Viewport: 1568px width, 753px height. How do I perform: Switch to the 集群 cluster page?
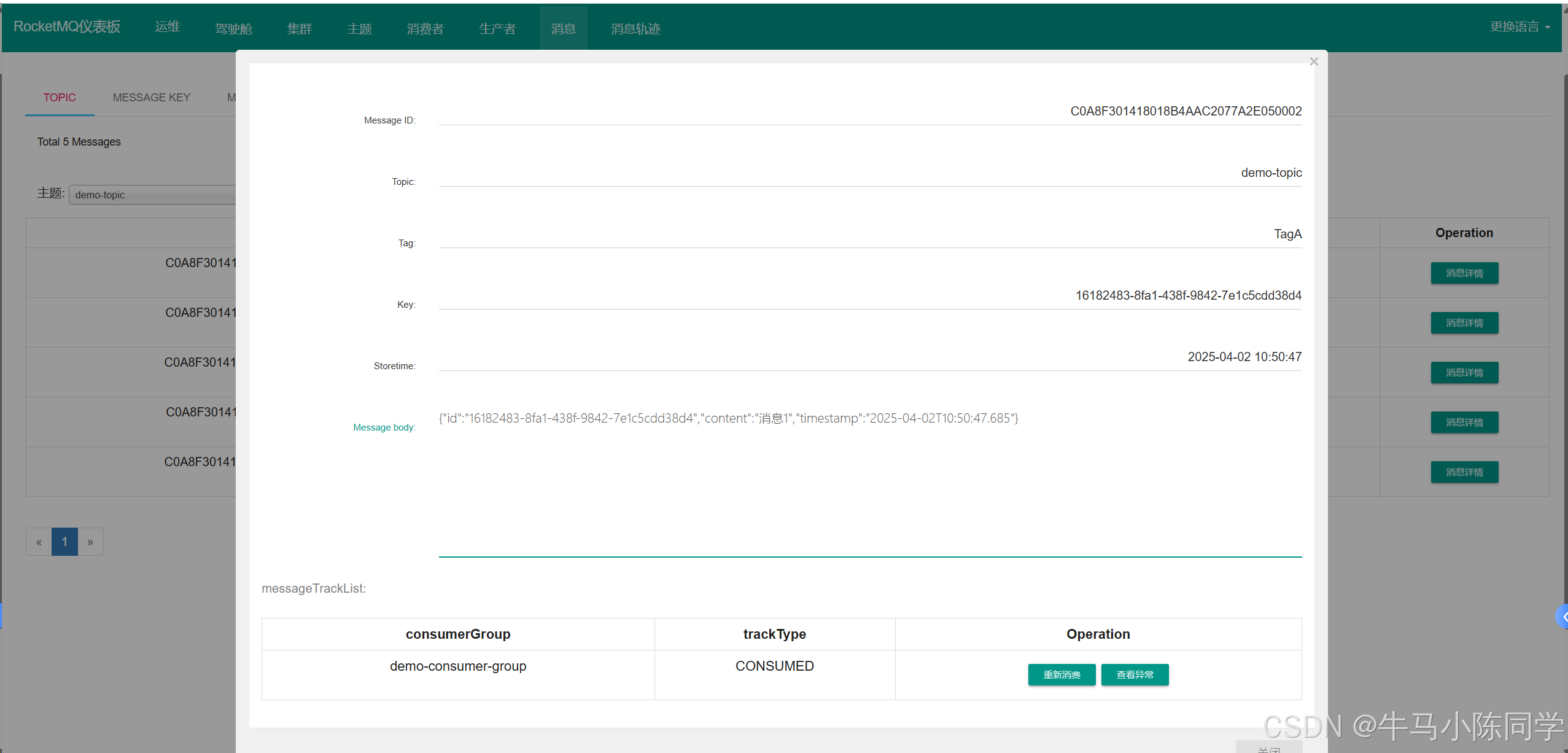[300, 29]
